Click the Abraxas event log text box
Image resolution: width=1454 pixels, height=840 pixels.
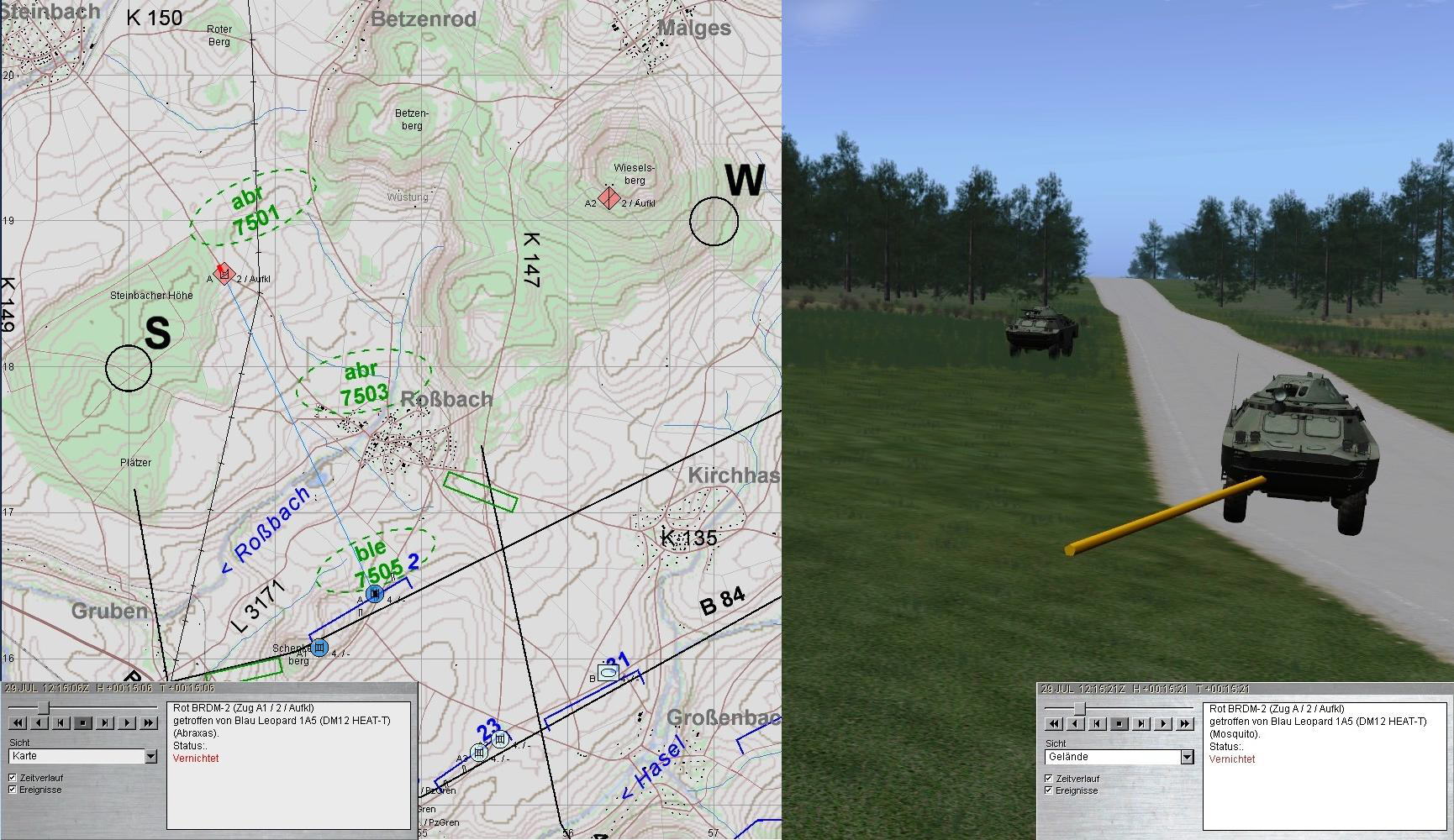click(288, 764)
